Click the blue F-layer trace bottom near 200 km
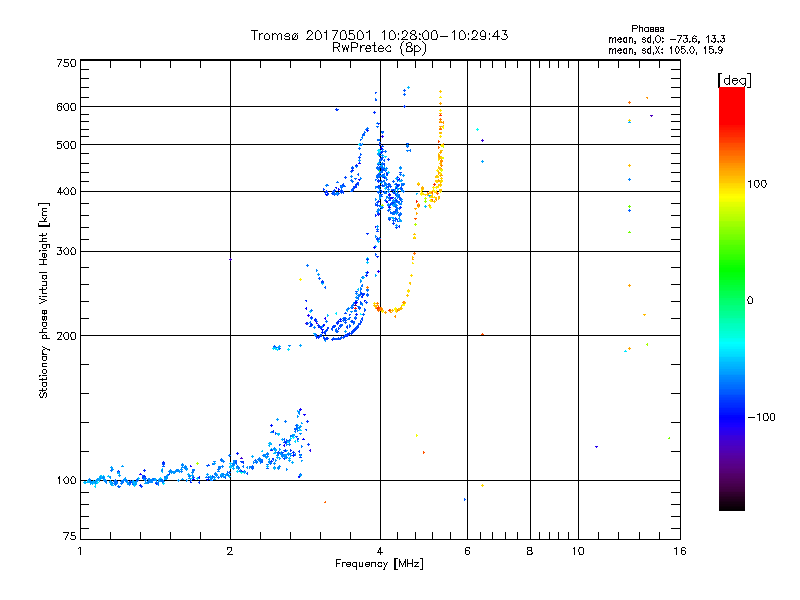Image resolution: width=800 pixels, height=600 pixels. coord(334,337)
